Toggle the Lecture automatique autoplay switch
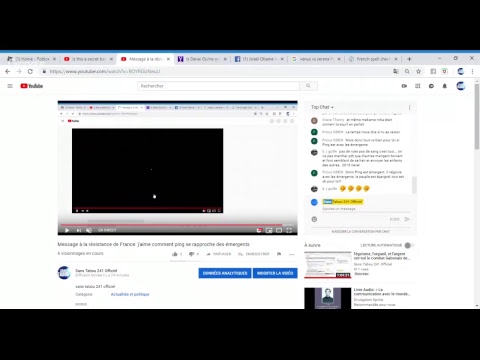 coord(409,245)
